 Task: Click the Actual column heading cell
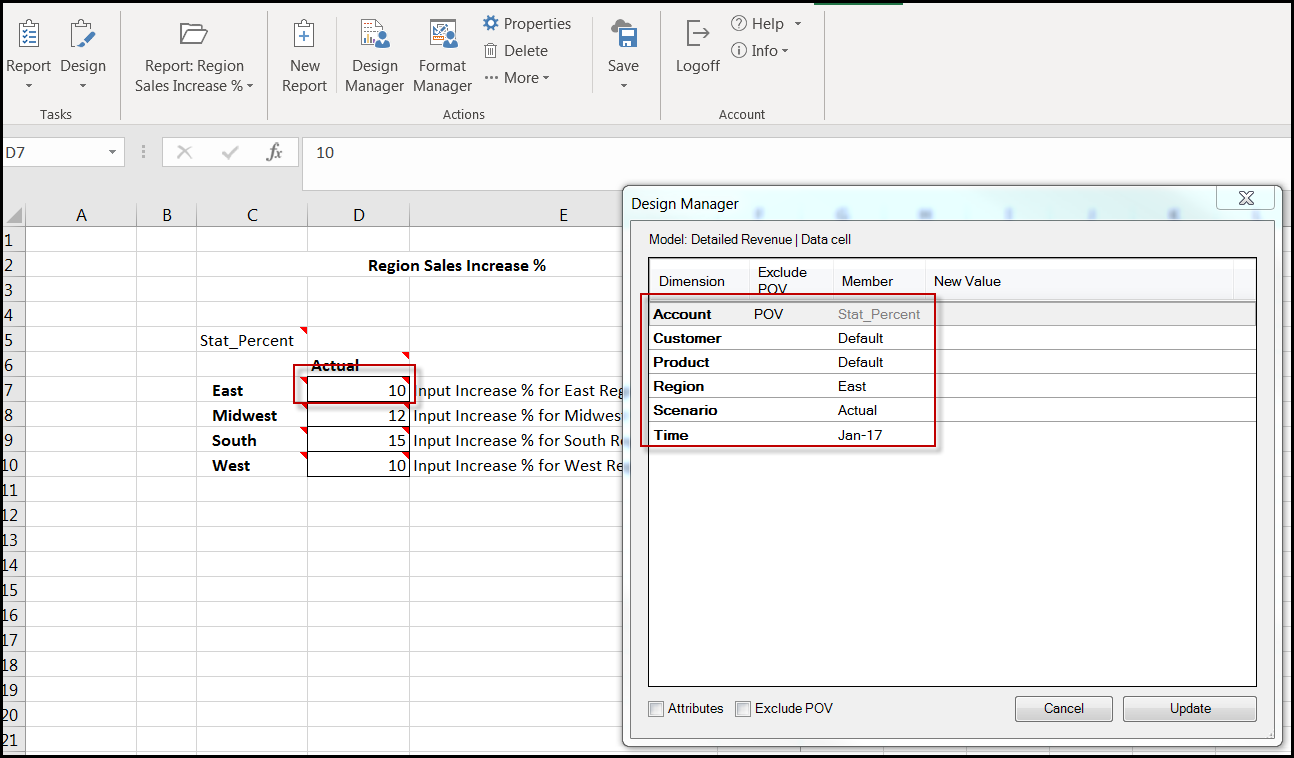coord(359,365)
